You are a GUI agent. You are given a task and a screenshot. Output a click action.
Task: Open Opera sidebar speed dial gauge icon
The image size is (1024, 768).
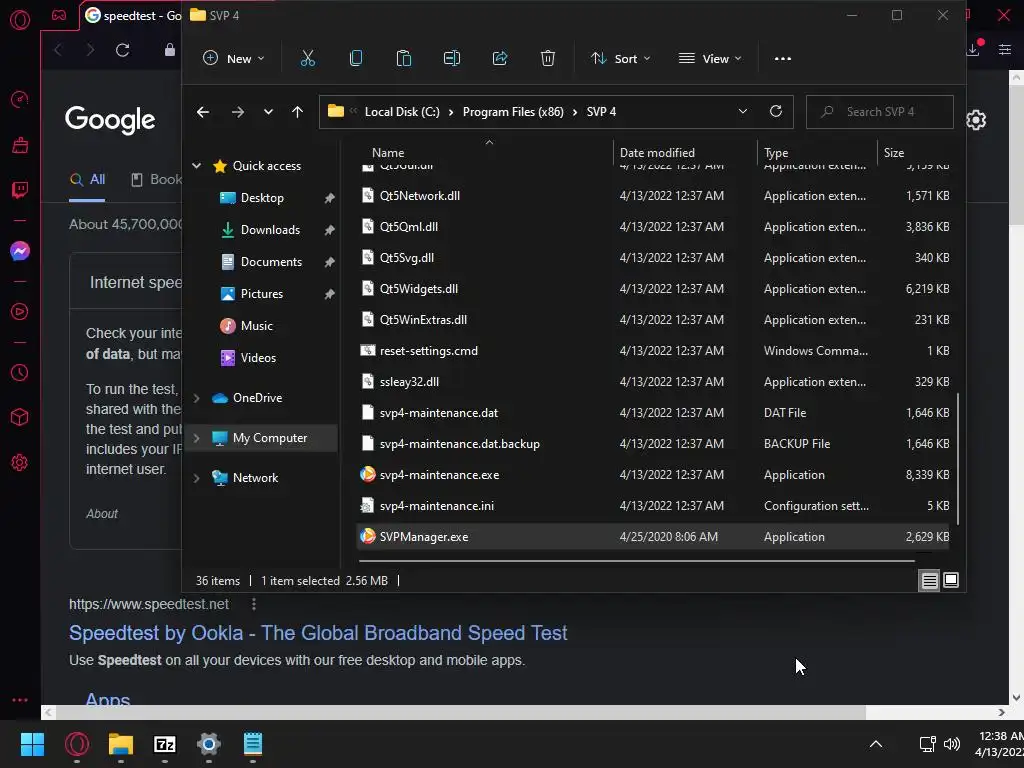click(x=20, y=99)
